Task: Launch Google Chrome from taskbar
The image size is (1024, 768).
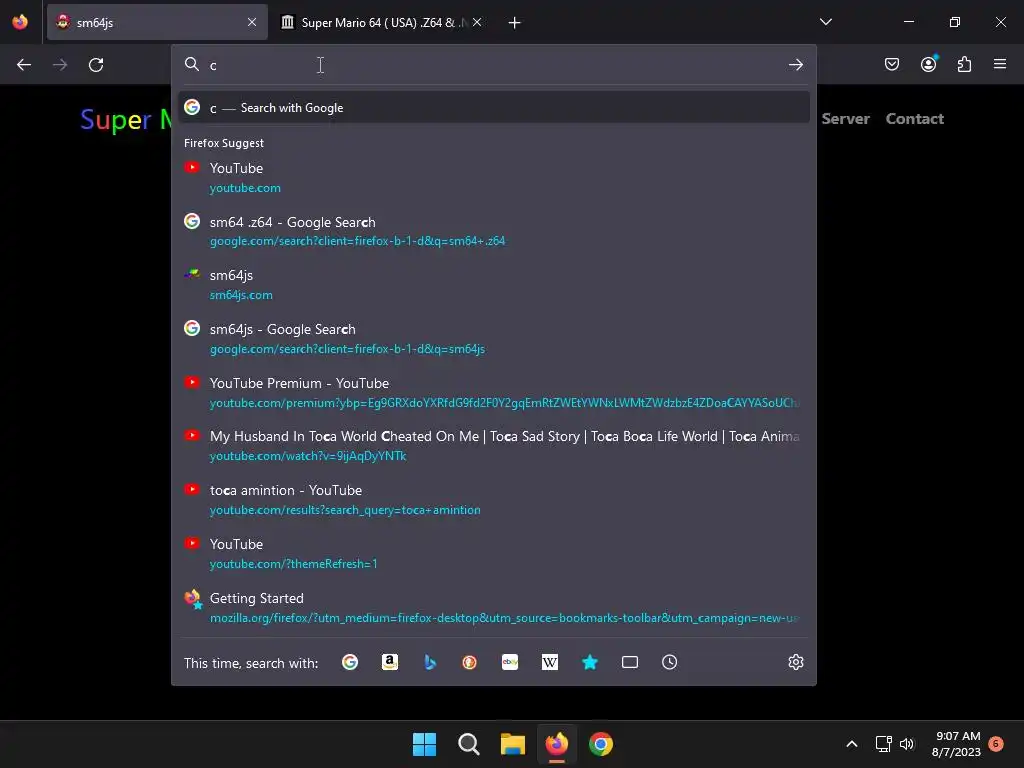Action: pos(601,744)
